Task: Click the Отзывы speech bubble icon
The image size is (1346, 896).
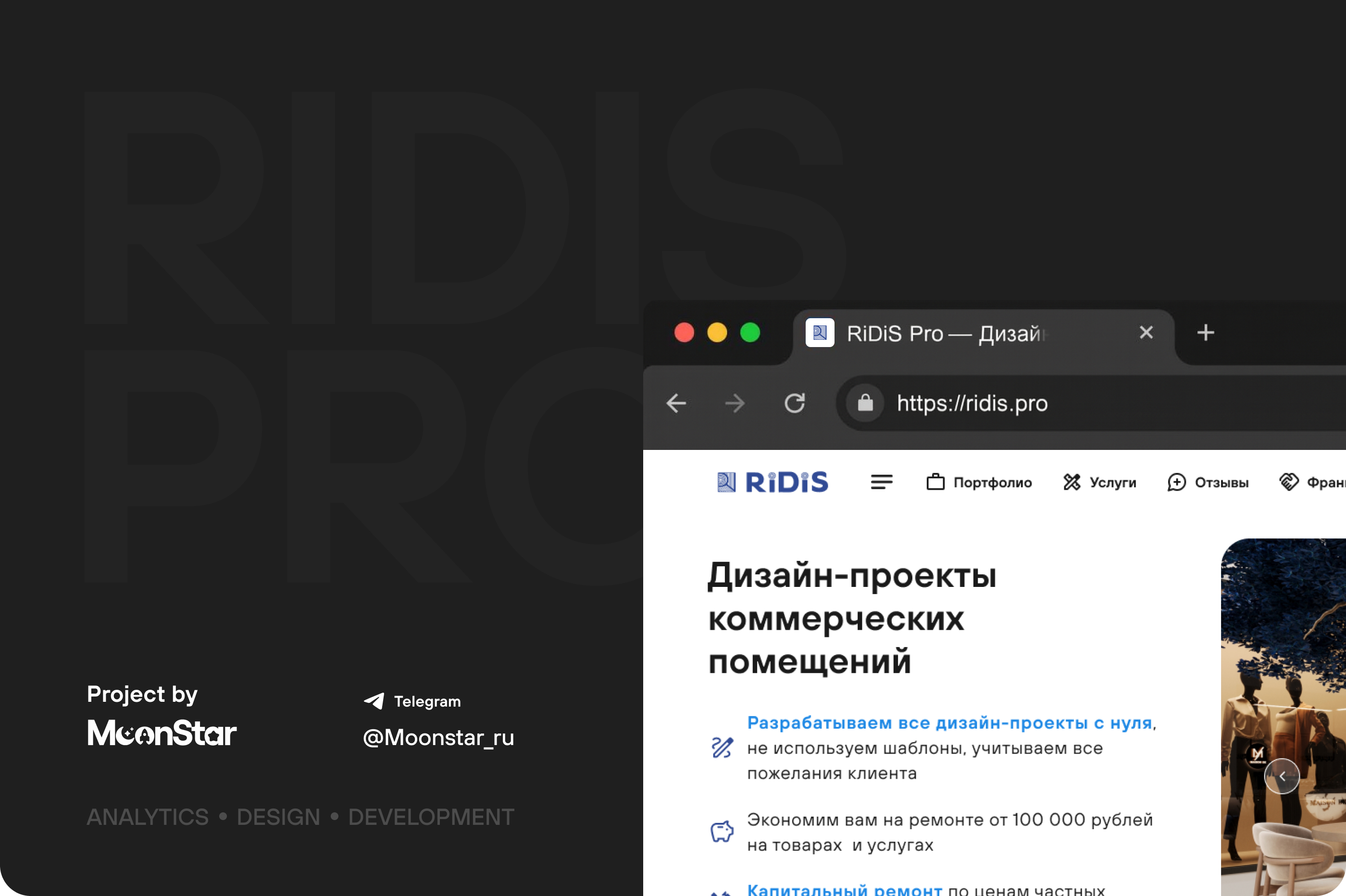Action: pos(1176,482)
